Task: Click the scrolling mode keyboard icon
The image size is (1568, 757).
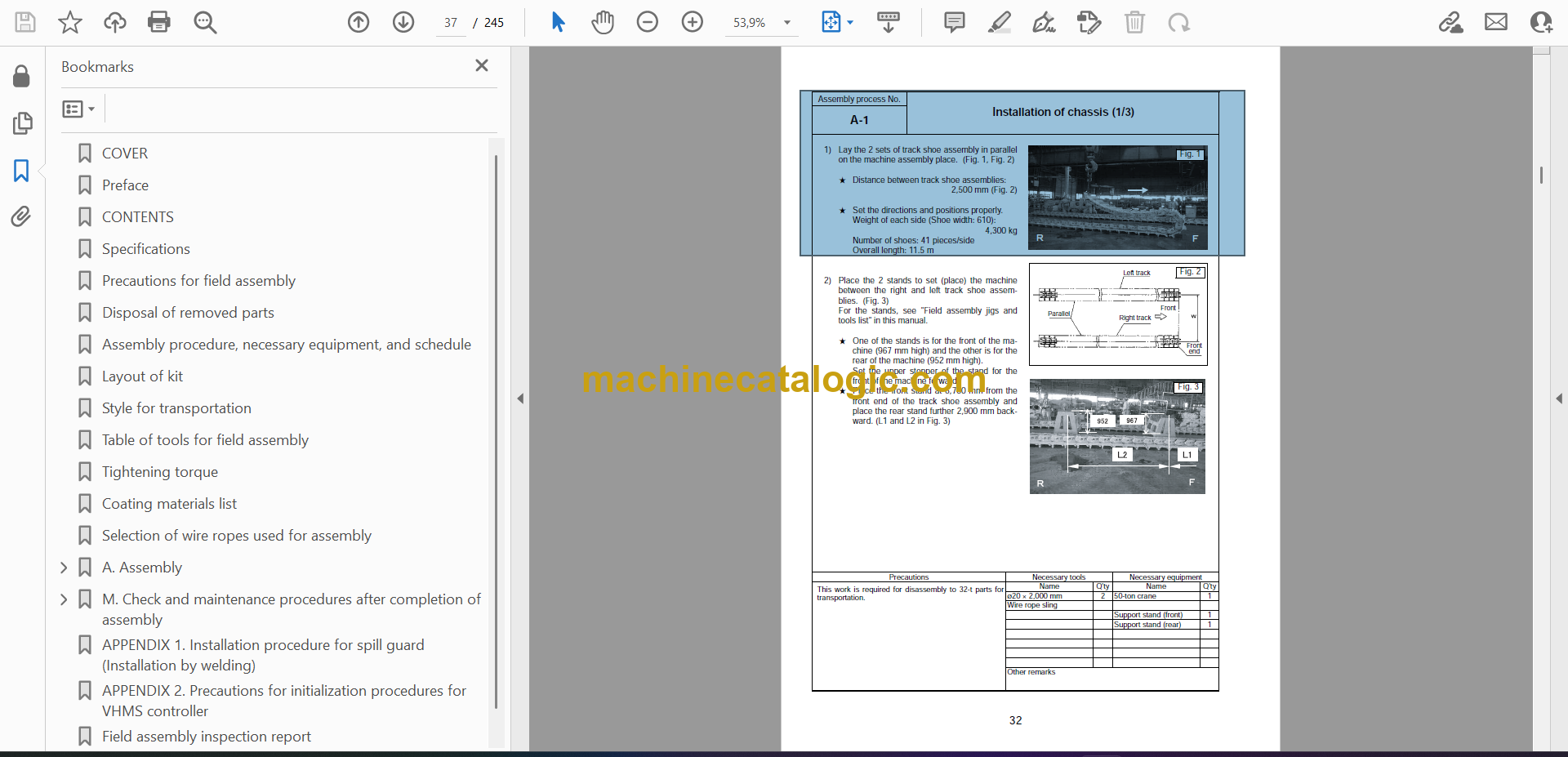Action: click(x=889, y=22)
